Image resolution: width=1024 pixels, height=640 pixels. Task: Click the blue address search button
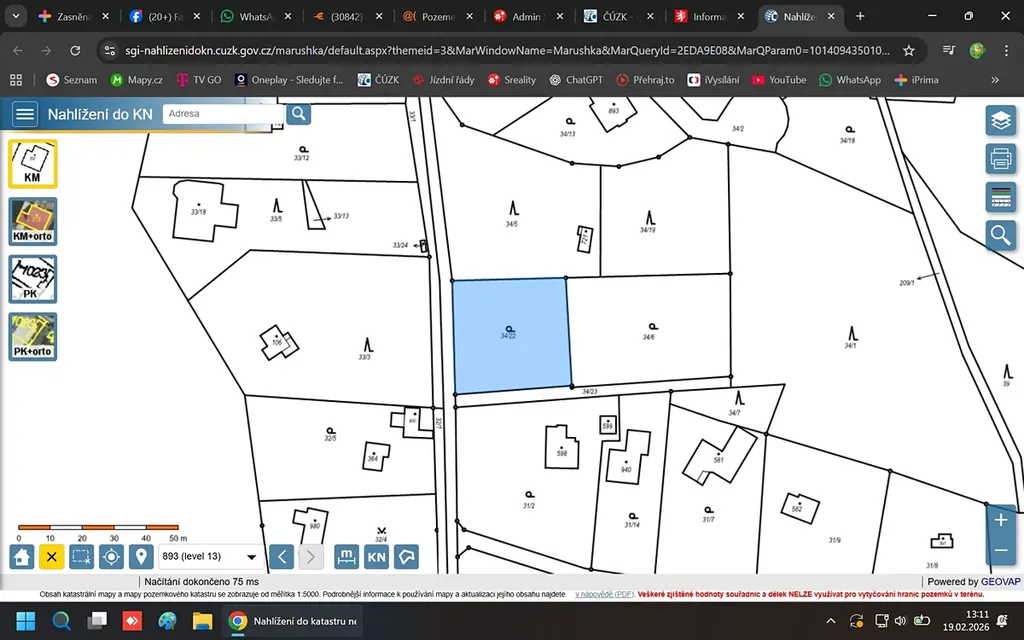(x=298, y=114)
